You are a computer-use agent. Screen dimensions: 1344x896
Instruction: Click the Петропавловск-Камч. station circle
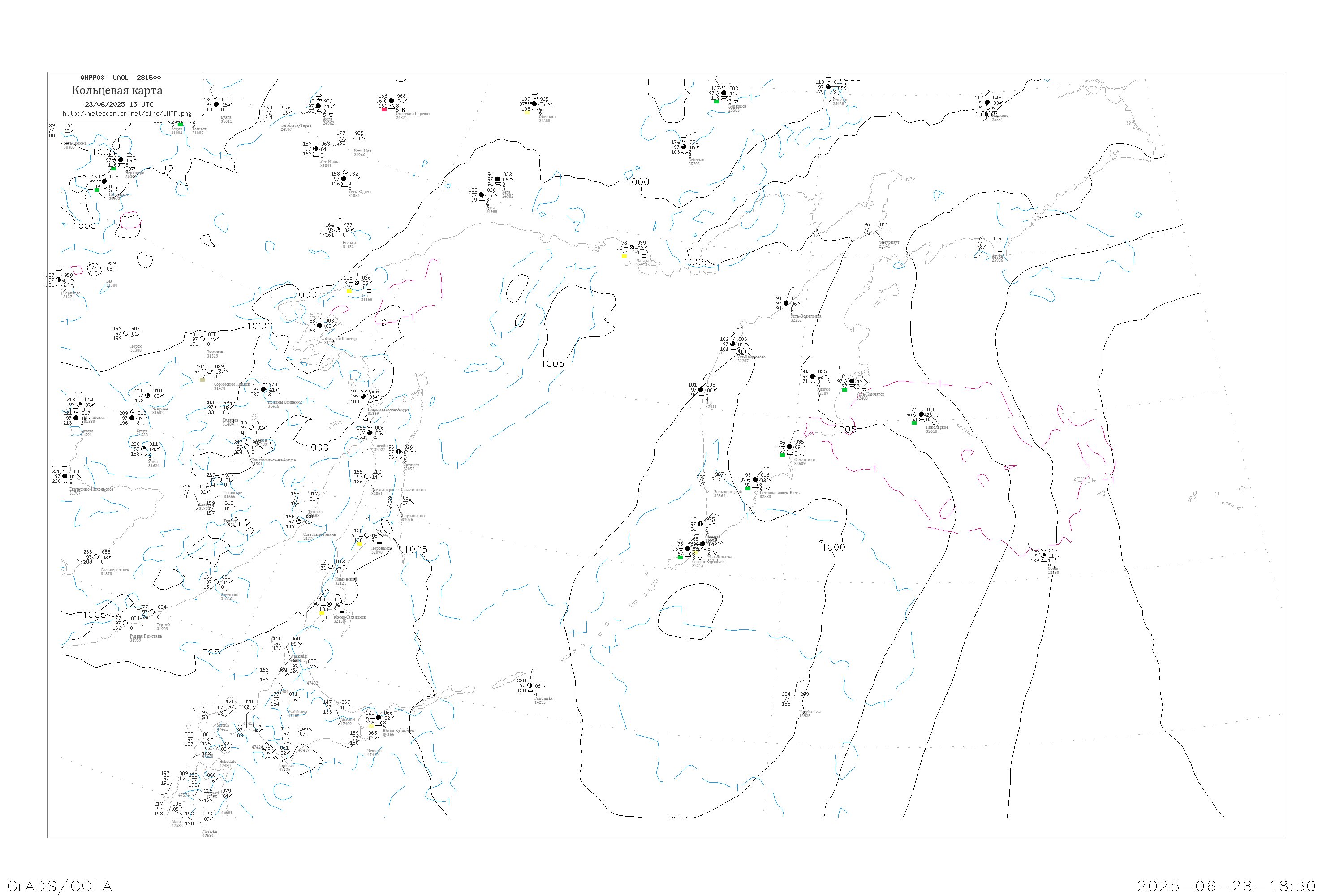755,480
